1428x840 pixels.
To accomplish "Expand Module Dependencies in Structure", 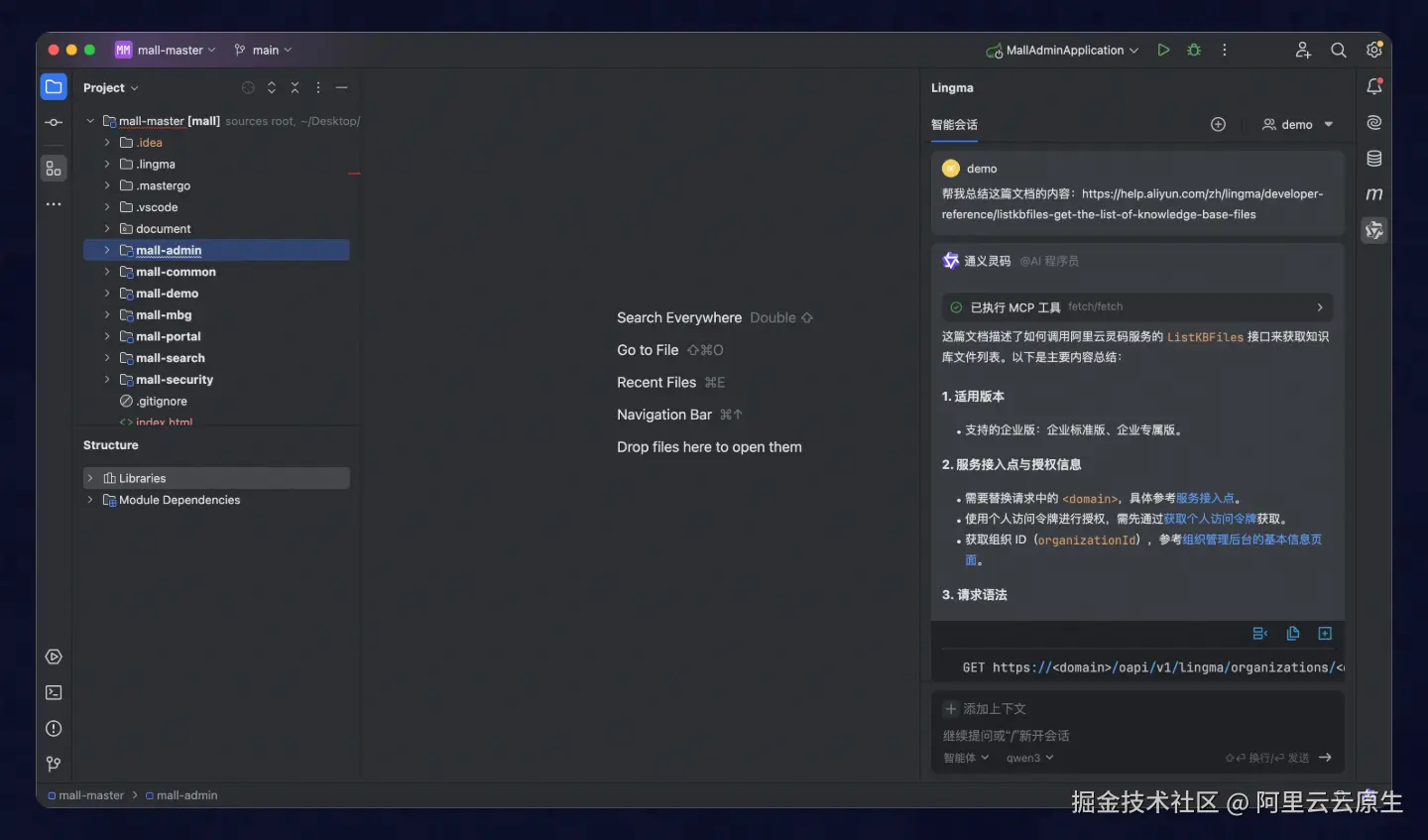I will coord(90,500).
